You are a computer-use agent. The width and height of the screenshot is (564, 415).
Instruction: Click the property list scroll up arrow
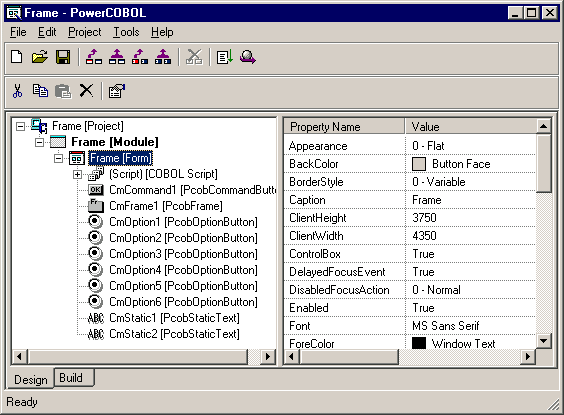[543, 126]
